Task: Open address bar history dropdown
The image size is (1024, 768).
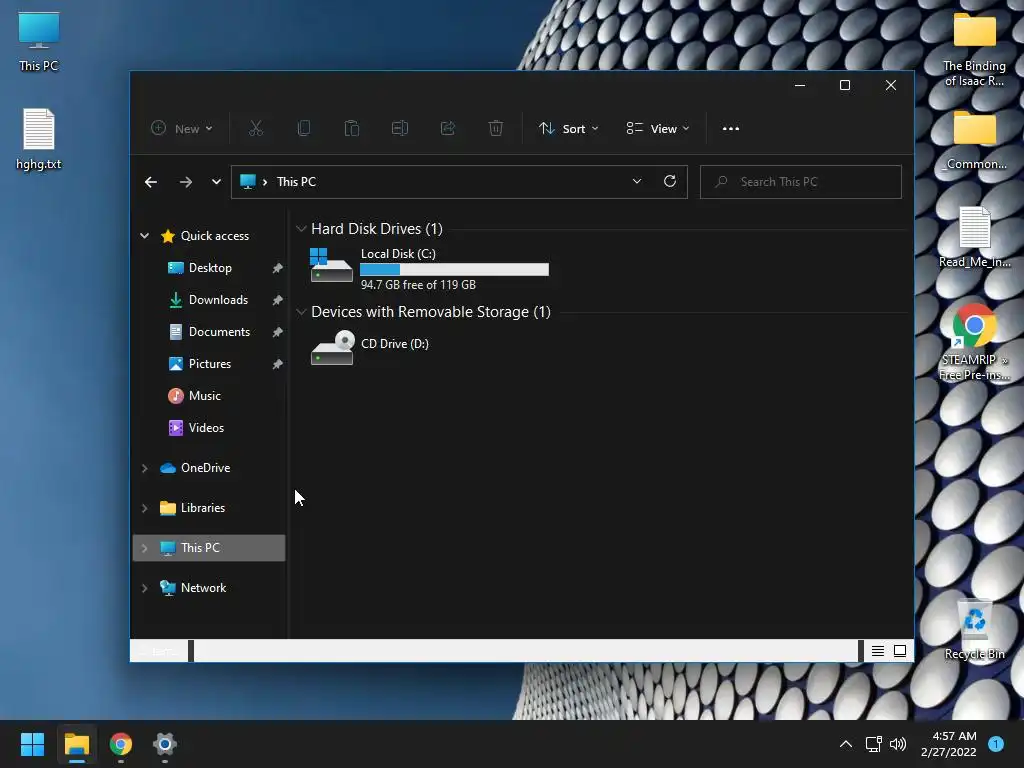Action: point(637,182)
